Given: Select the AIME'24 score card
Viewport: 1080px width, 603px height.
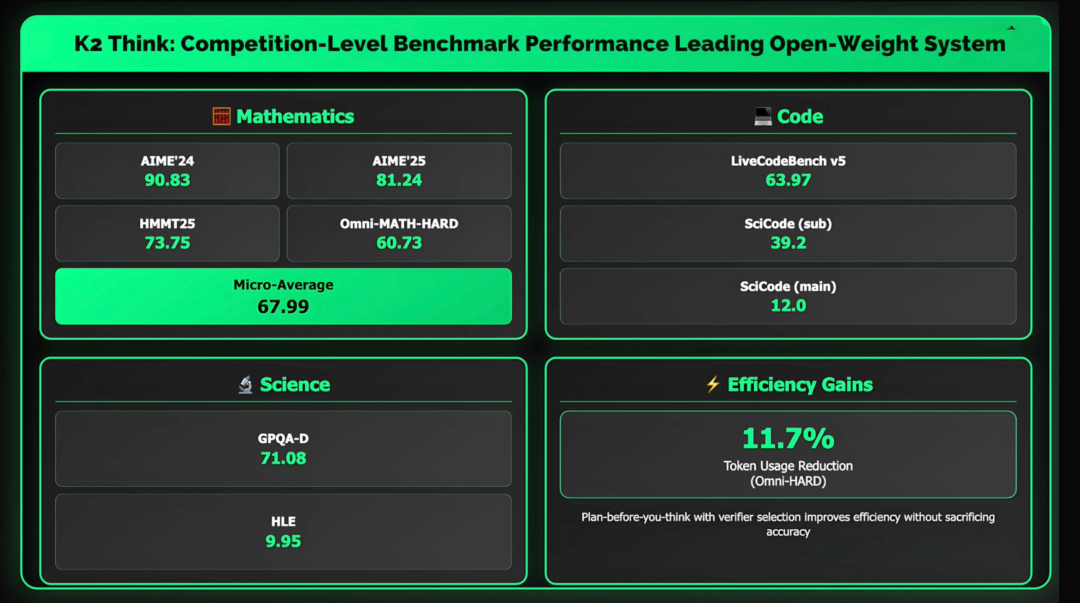Looking at the screenshot, I should [167, 171].
